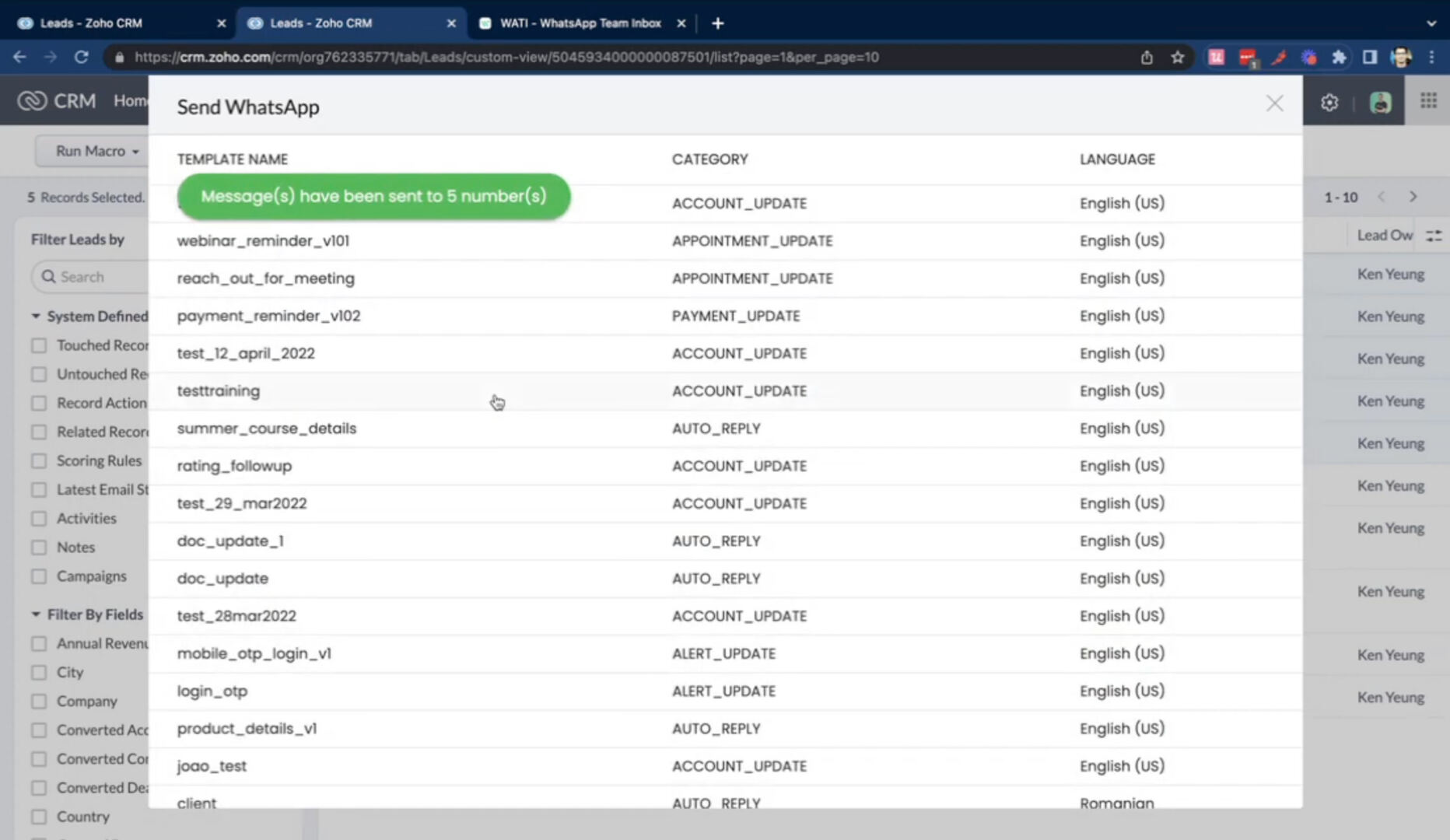Pick the joao_test template

tap(725, 766)
